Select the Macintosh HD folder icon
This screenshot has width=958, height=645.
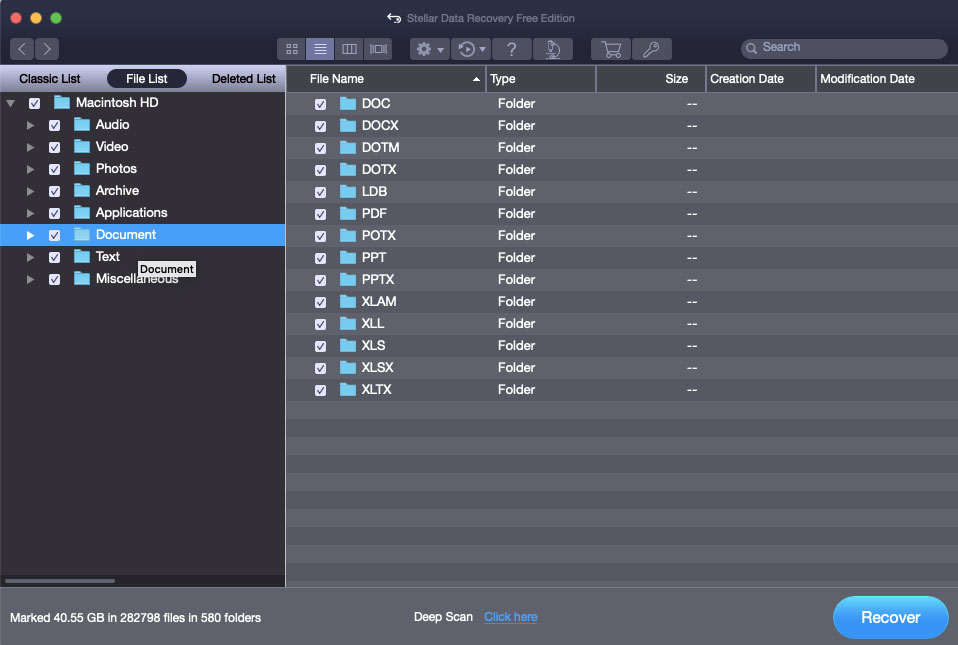(62, 102)
